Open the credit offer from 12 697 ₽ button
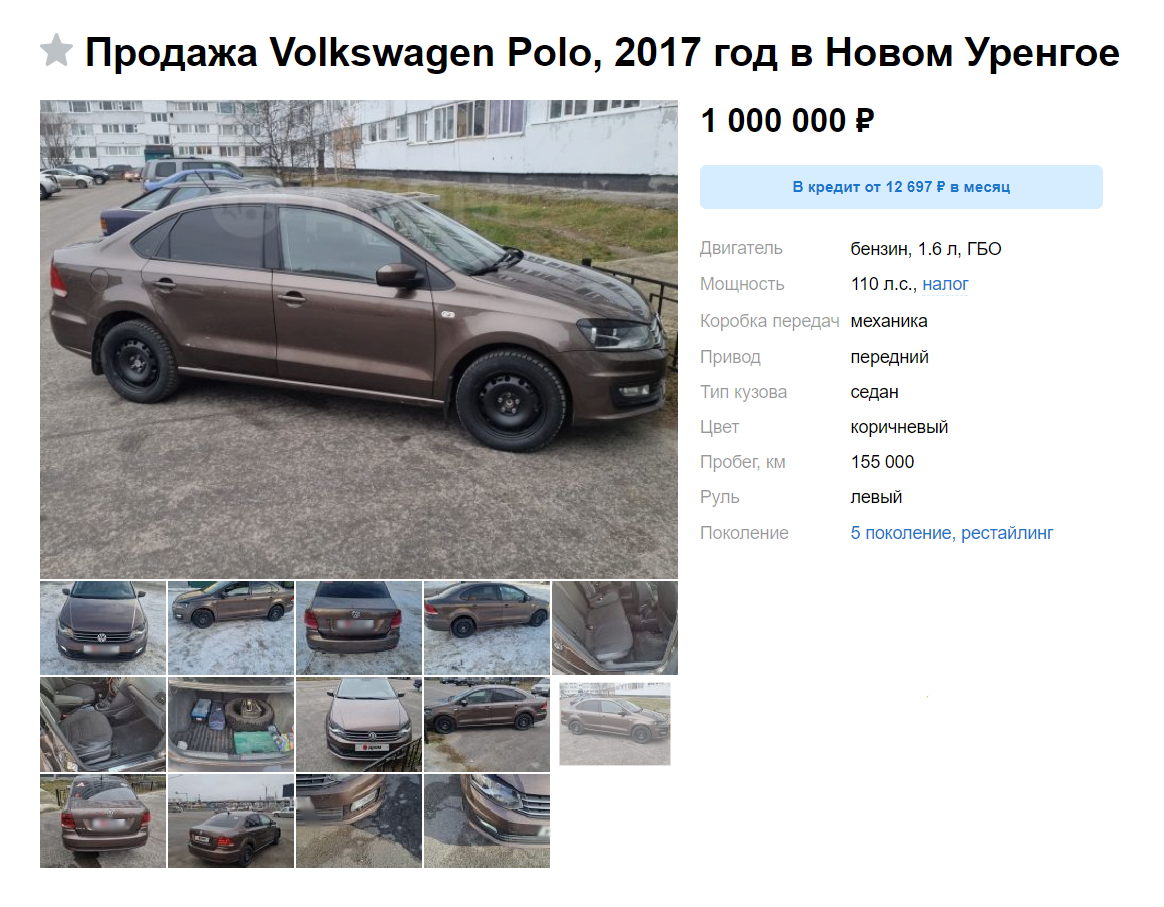The width and height of the screenshot is (1164, 907). pos(900,187)
